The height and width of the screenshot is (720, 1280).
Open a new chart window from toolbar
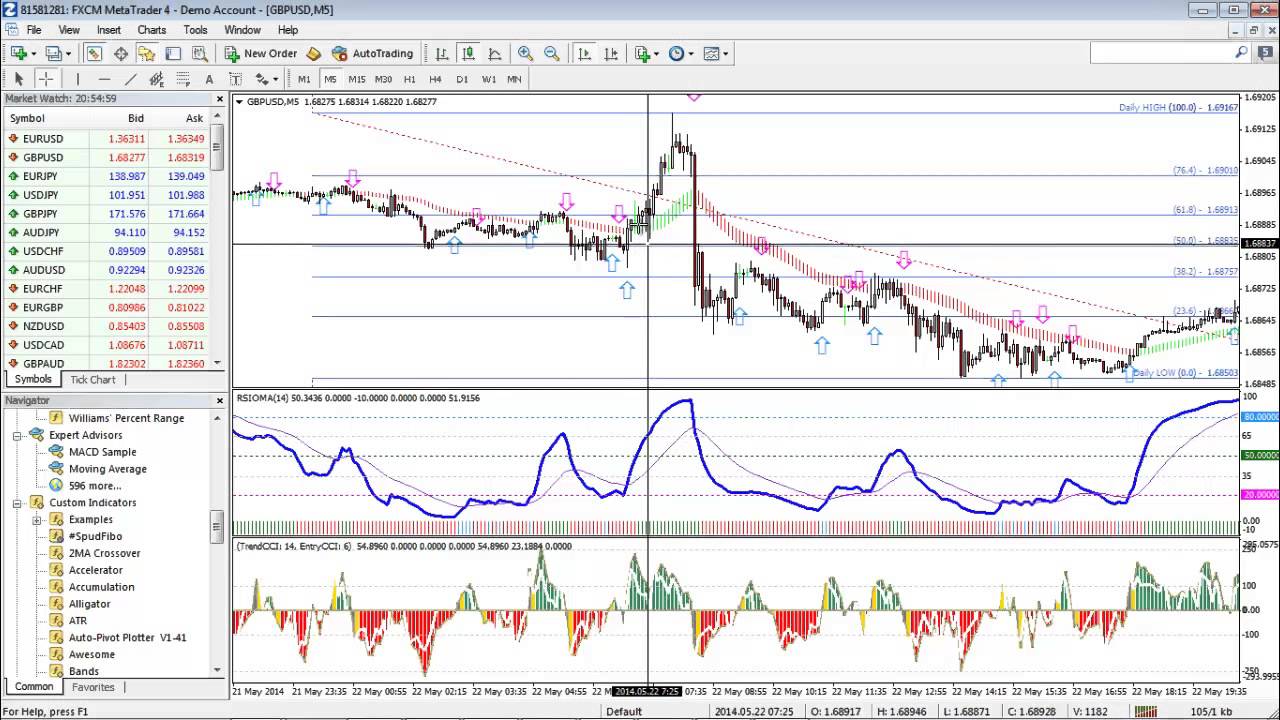click(x=20, y=53)
